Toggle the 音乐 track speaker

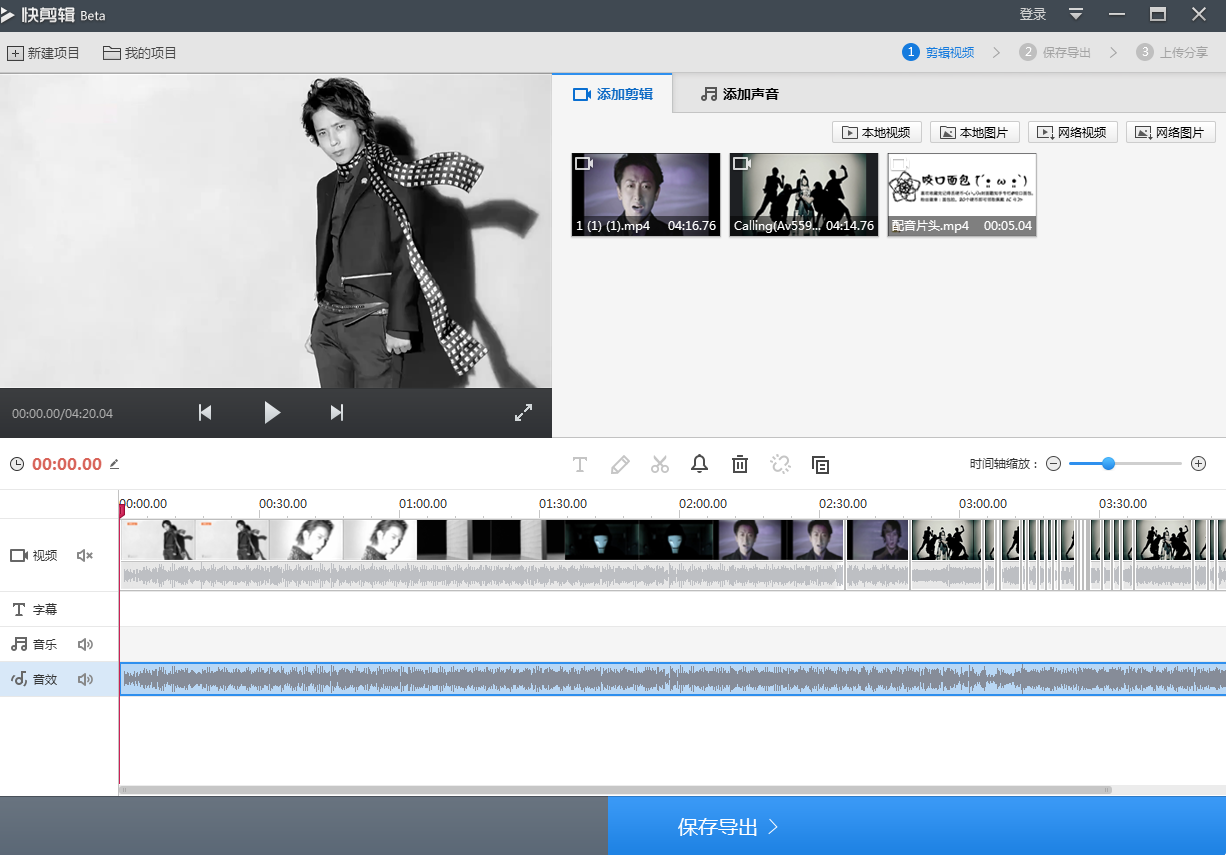(x=85, y=644)
